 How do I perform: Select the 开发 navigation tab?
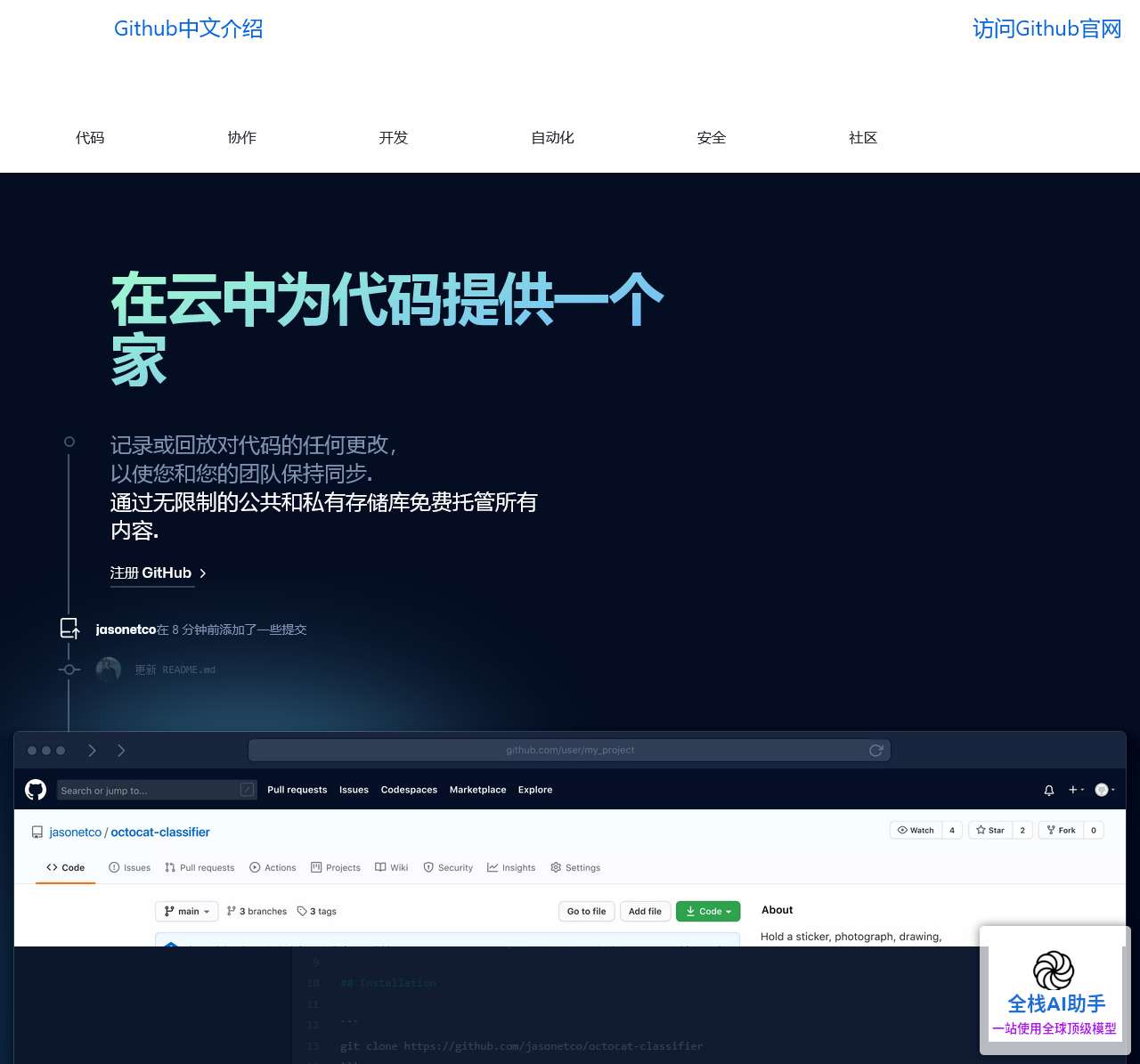tap(393, 138)
